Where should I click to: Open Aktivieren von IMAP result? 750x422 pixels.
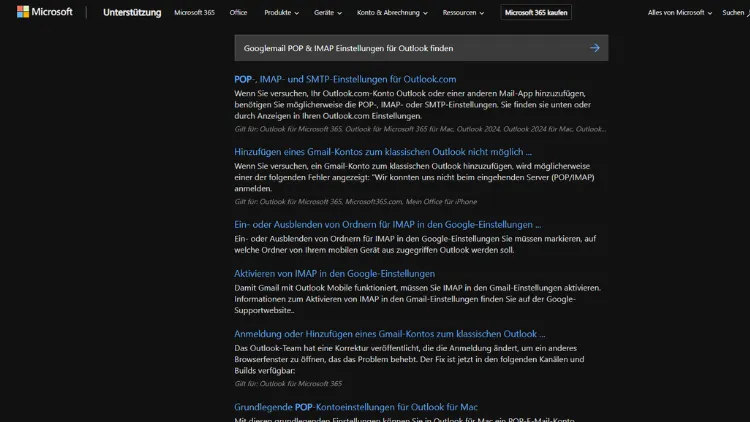tap(334, 274)
